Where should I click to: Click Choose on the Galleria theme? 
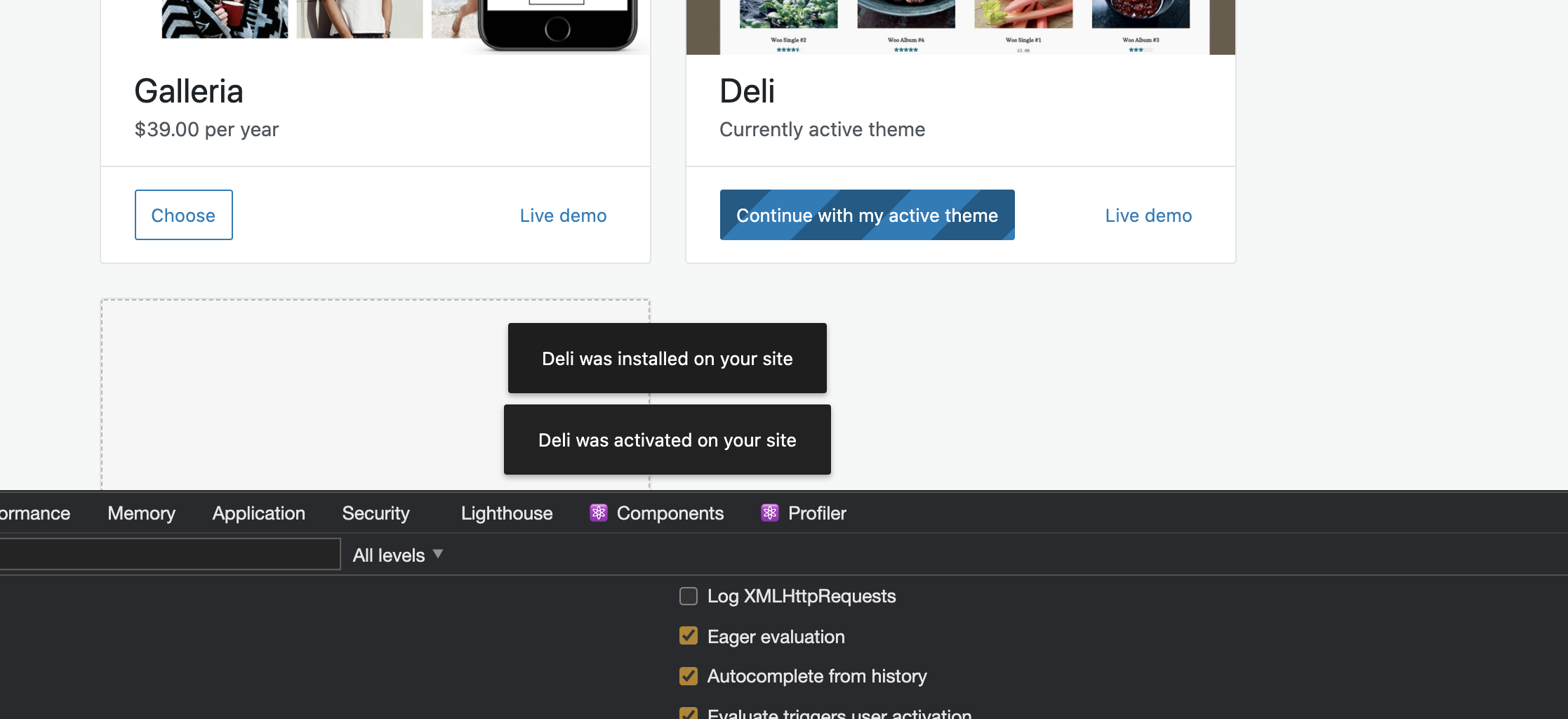point(183,215)
